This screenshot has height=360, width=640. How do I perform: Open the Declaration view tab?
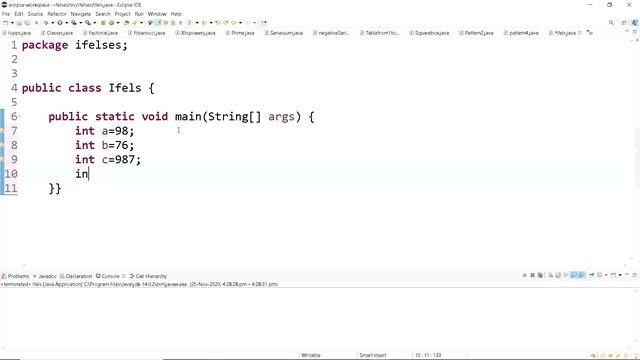[x=76, y=276]
